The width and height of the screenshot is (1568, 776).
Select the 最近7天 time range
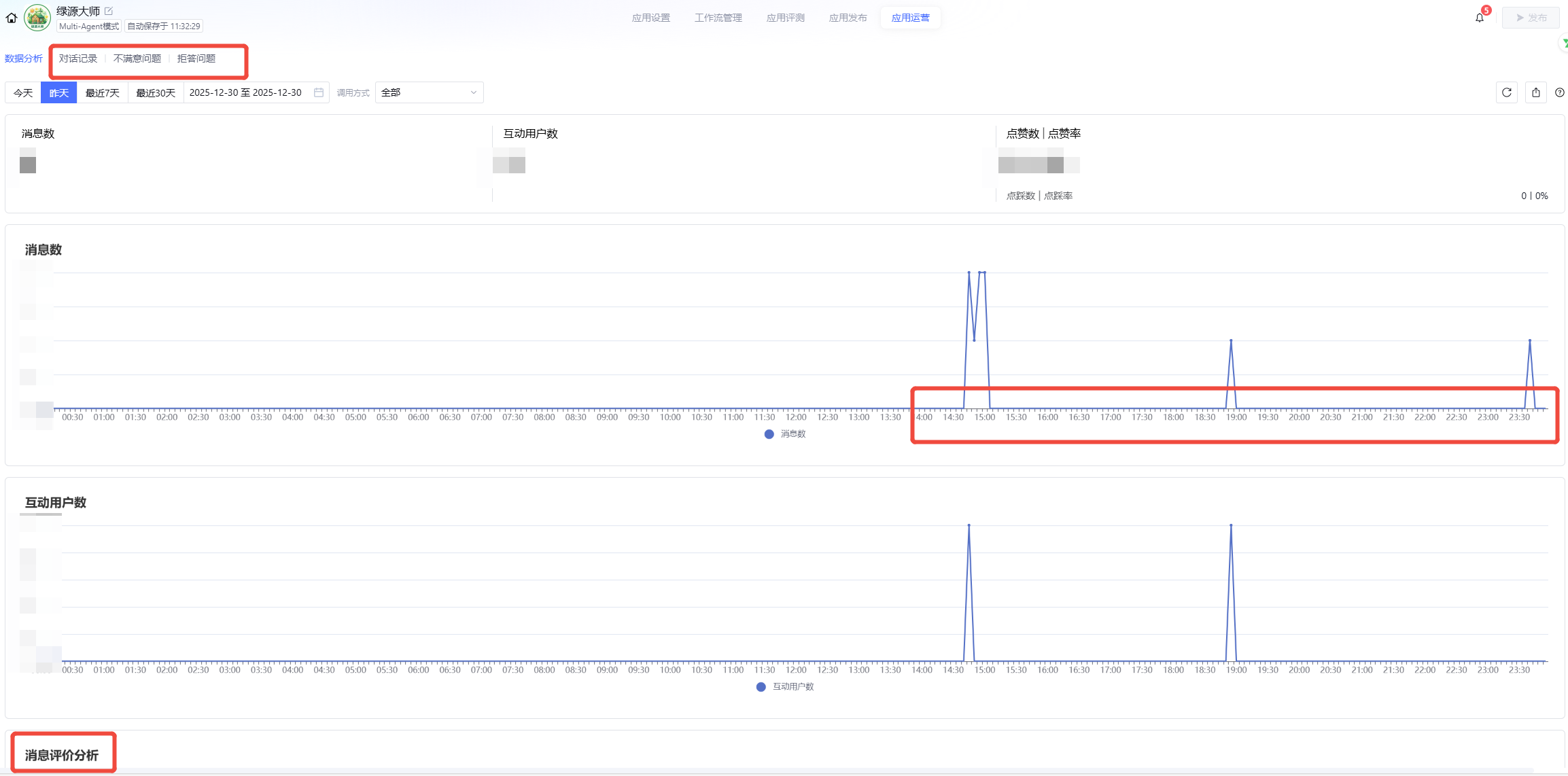coord(103,92)
